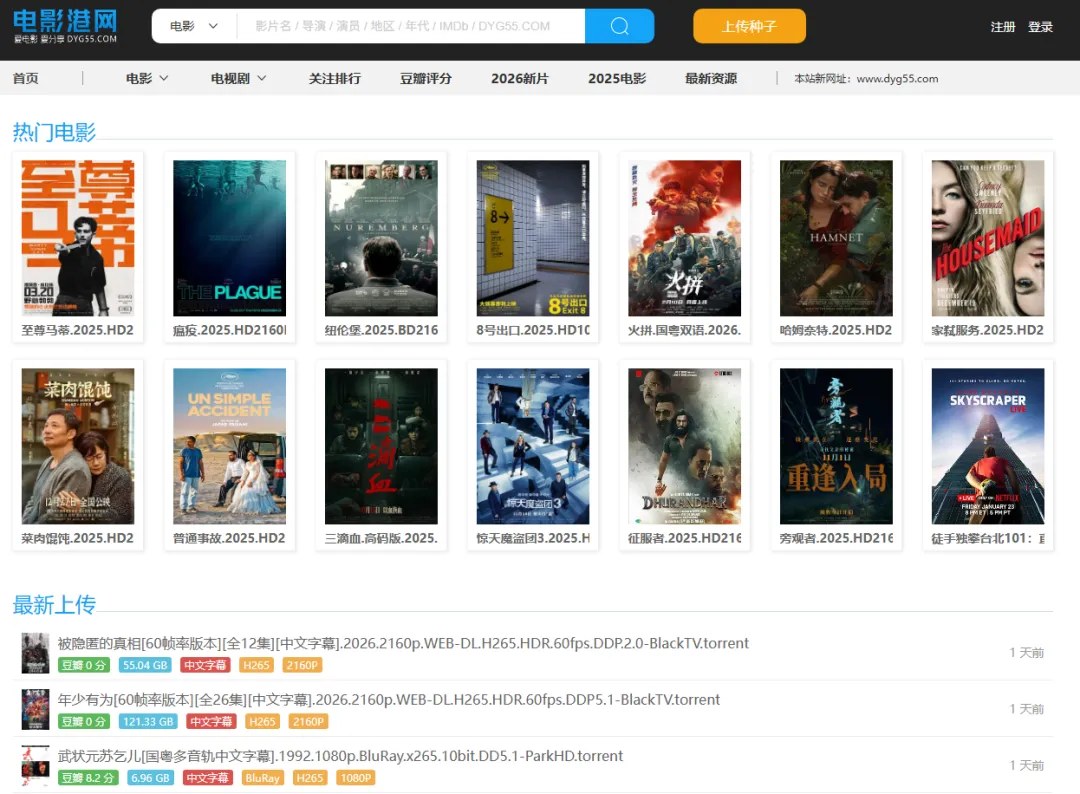The image size is (1080, 794).
Task: Open the 关注排行 navigation item
Action: 335,79
